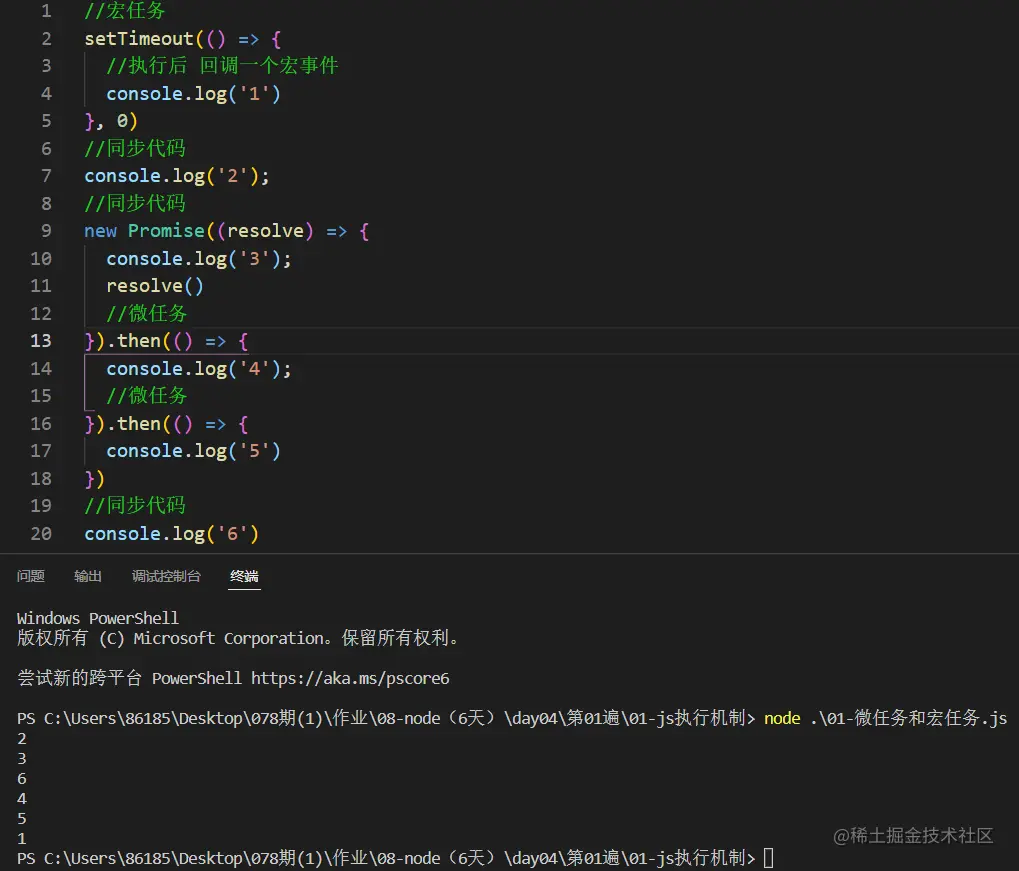Click the https://aka.ms/pscore6 link in terminal
Screen dimensions: 1019x871
point(350,679)
